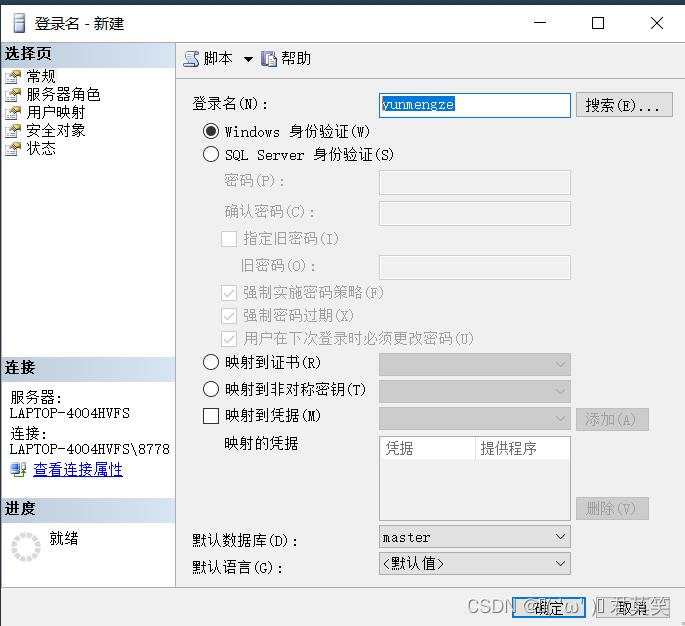Screen dimensions: 685x626
Task: Toggle 强制实施密码策略(F) checkbox
Action: click(x=229, y=293)
